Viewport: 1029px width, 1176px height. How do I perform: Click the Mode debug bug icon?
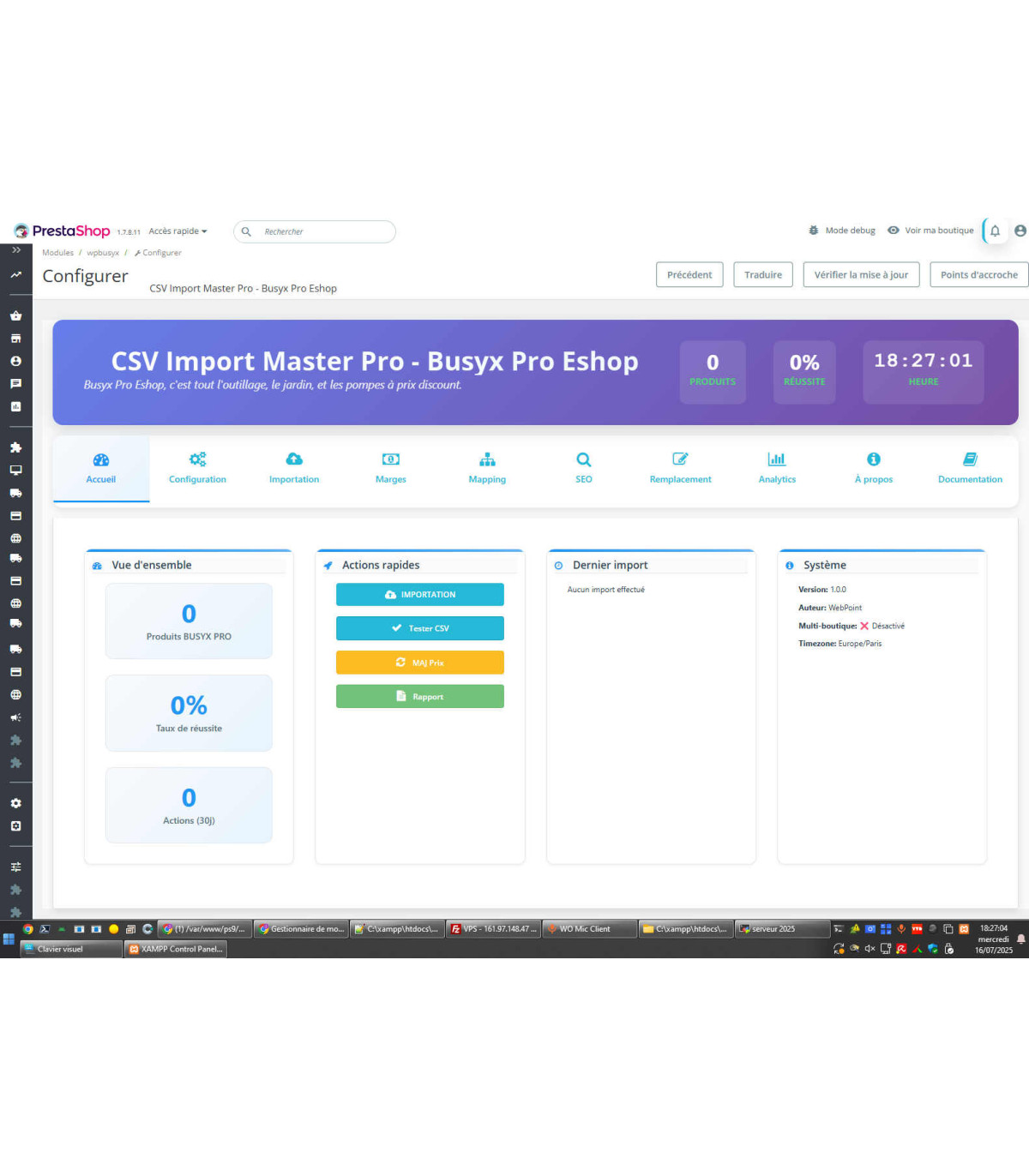click(813, 231)
